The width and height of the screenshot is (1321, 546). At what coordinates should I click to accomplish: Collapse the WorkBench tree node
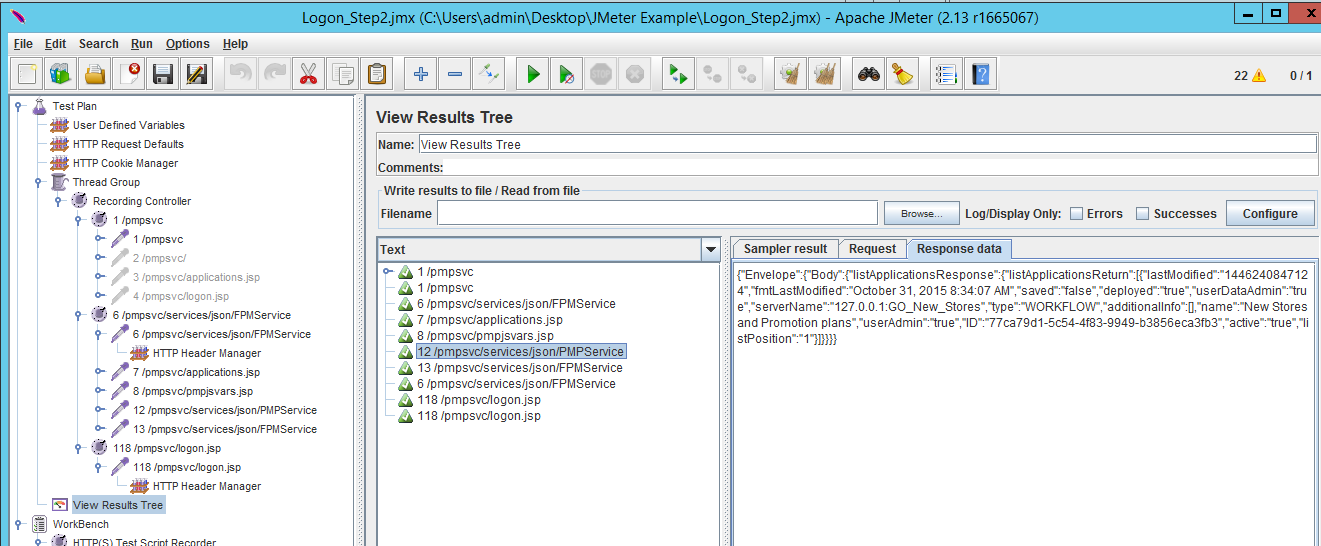[x=19, y=524]
